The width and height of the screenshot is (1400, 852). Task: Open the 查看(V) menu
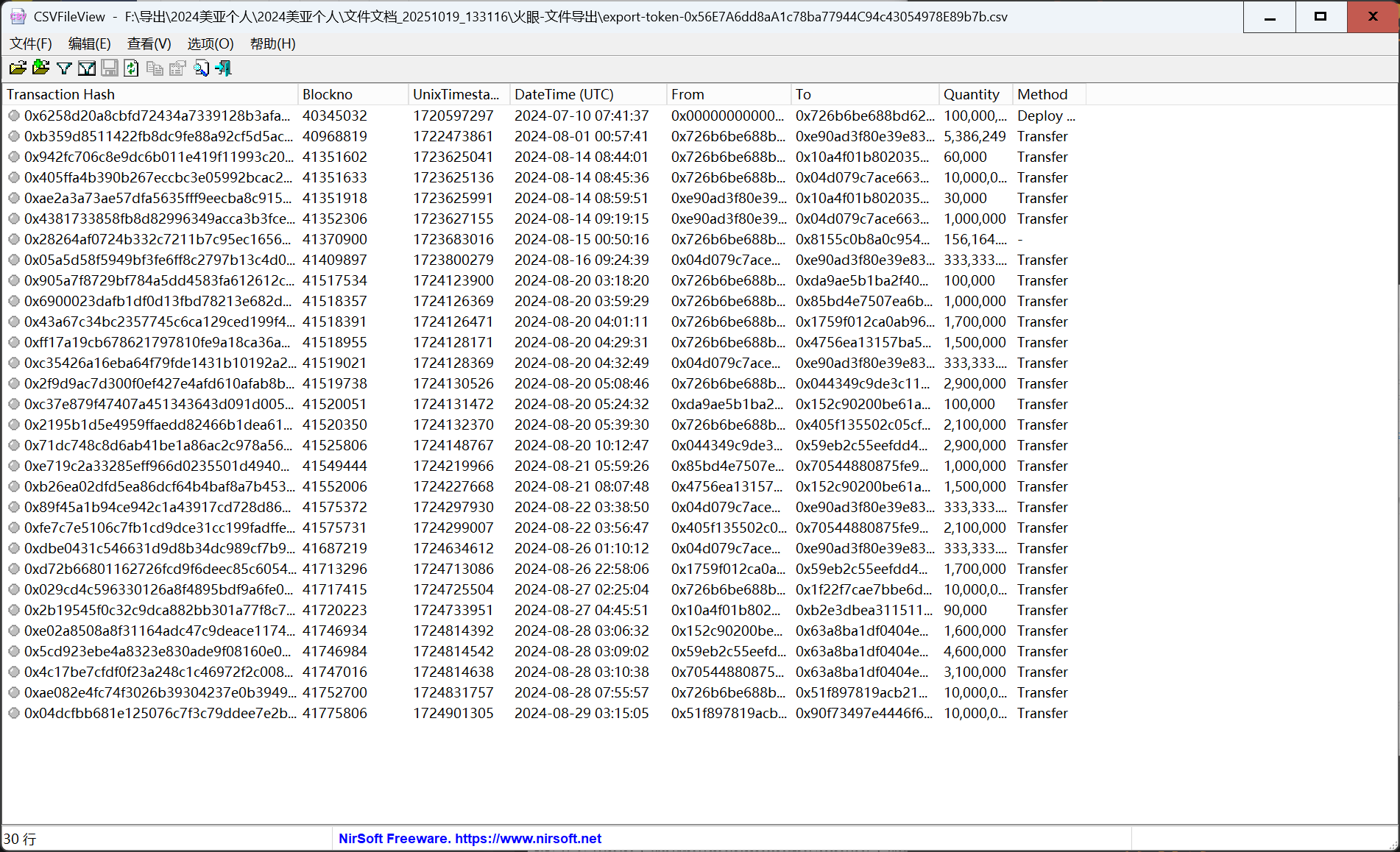(x=149, y=43)
